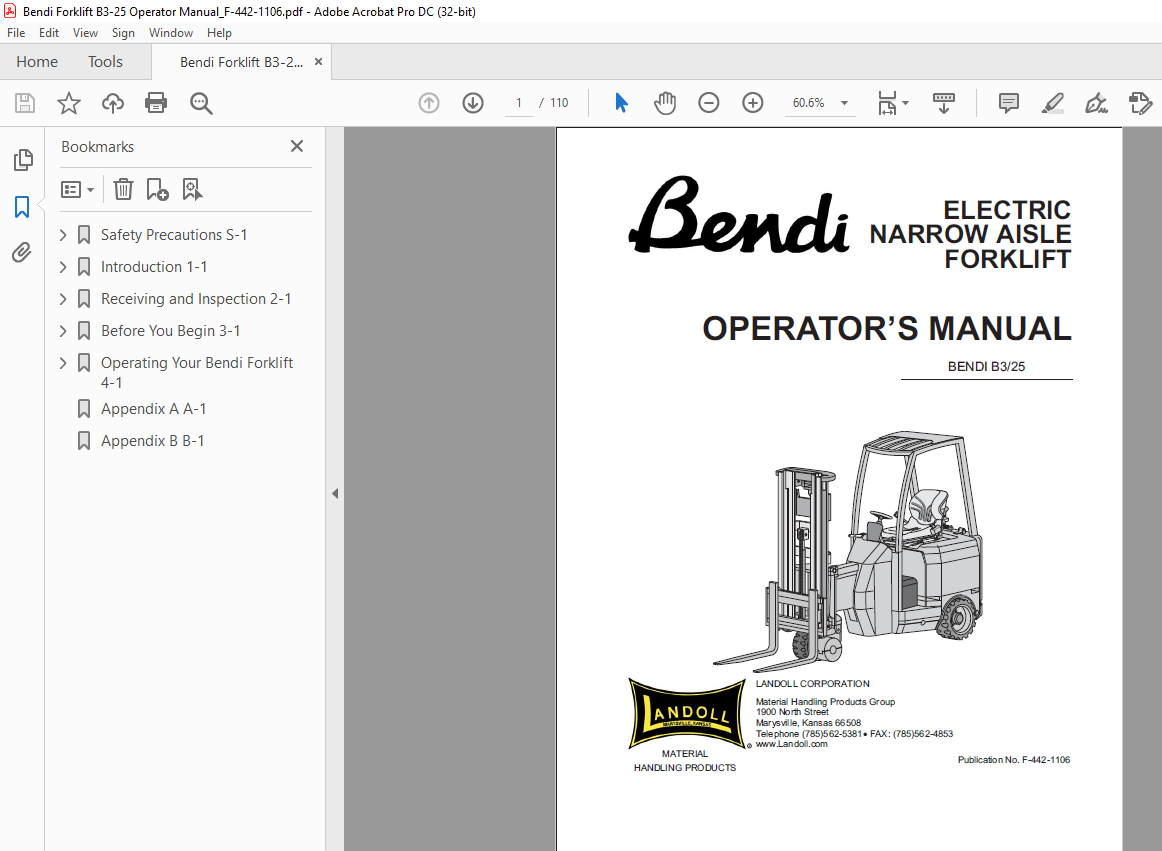Click the scrolling mode keyboard icon

point(943,103)
